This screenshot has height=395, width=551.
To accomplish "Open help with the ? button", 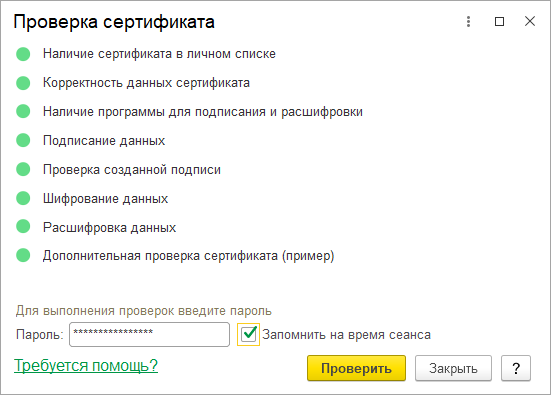I will tap(516, 368).
